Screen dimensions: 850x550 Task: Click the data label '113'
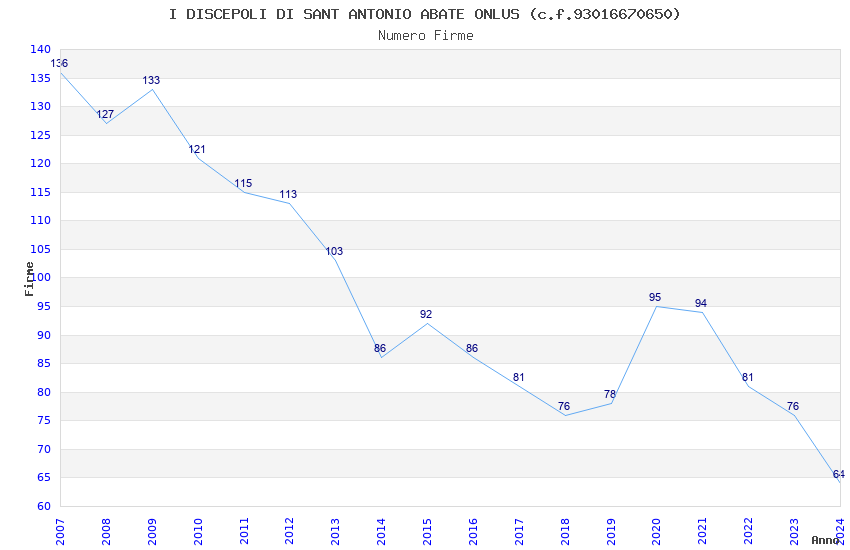point(288,194)
